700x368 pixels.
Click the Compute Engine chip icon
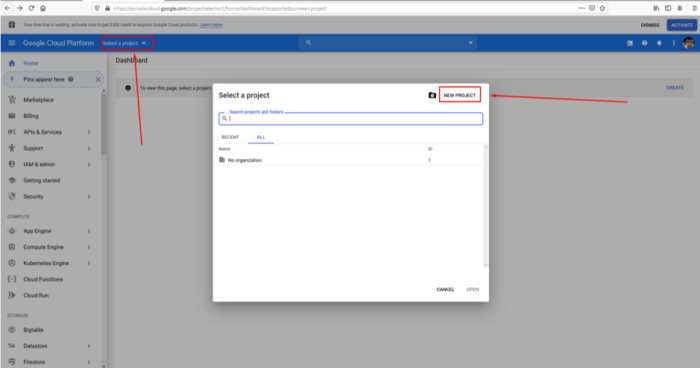(x=12, y=247)
